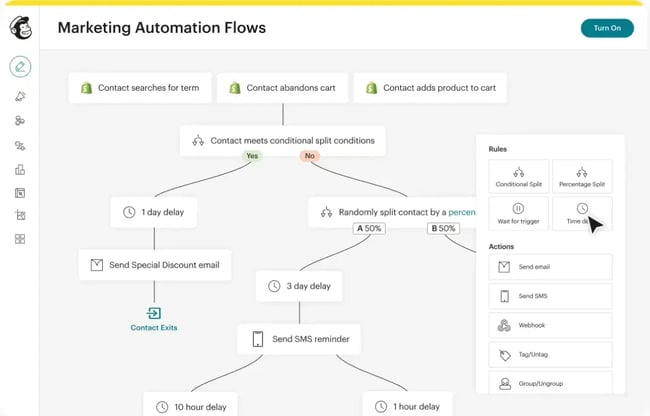Image resolution: width=650 pixels, height=416 pixels.
Task: Choose Time delay rule tile
Action: (582, 214)
